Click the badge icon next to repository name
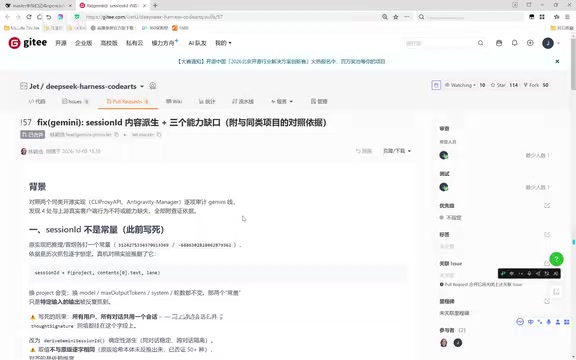The height and width of the screenshot is (360, 576). [x=153, y=86]
